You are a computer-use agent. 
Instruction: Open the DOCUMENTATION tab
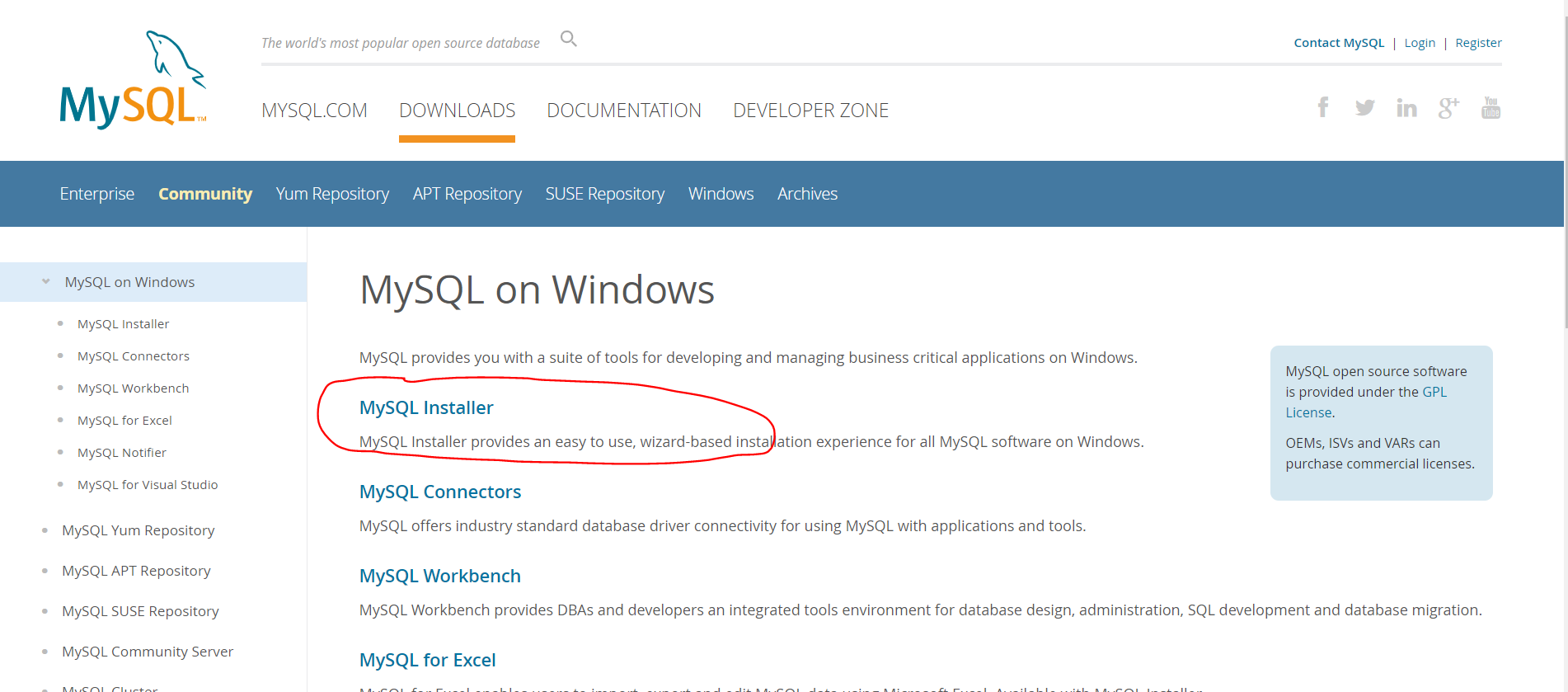624,111
